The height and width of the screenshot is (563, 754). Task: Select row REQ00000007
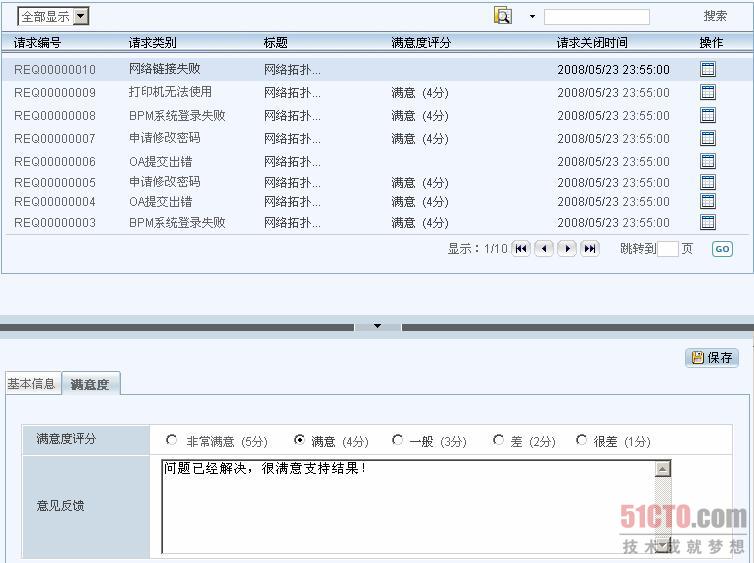click(x=377, y=138)
